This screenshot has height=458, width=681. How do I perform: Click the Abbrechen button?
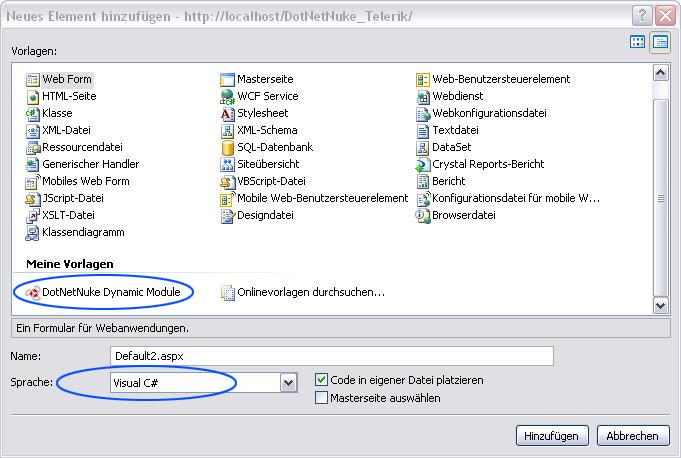(633, 436)
